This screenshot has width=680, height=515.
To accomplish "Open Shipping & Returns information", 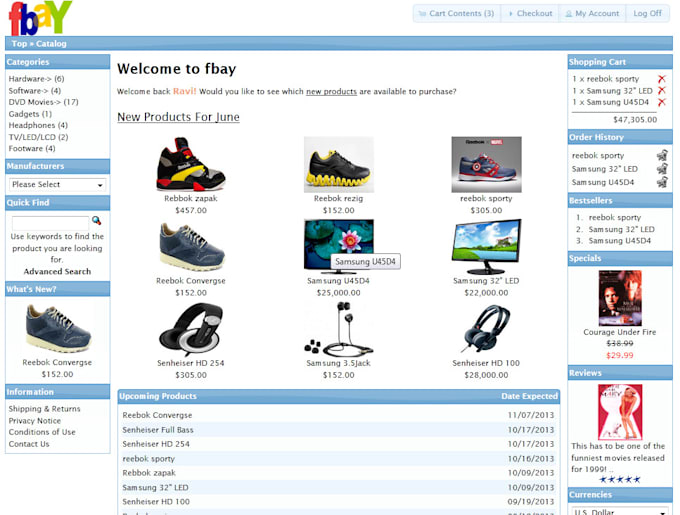I will (x=45, y=409).
